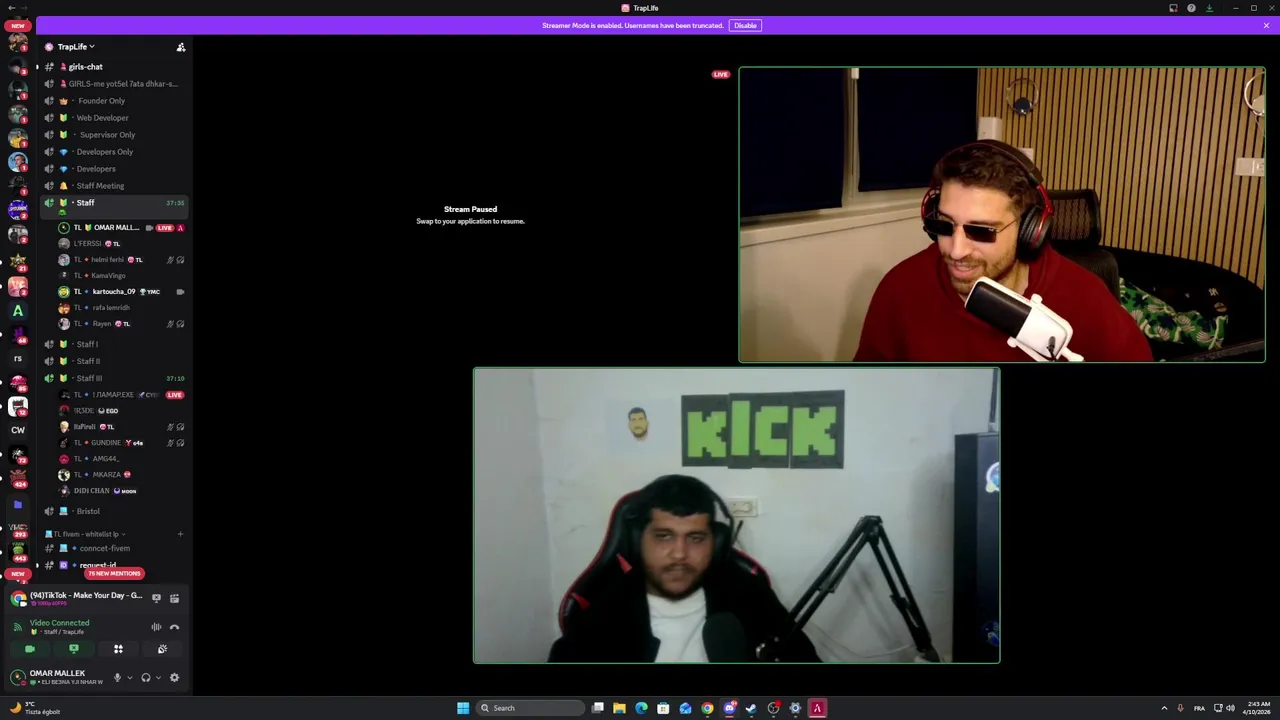The height and width of the screenshot is (720, 1280).
Task: Open Google Chrome from taskbar
Action: [x=707, y=708]
